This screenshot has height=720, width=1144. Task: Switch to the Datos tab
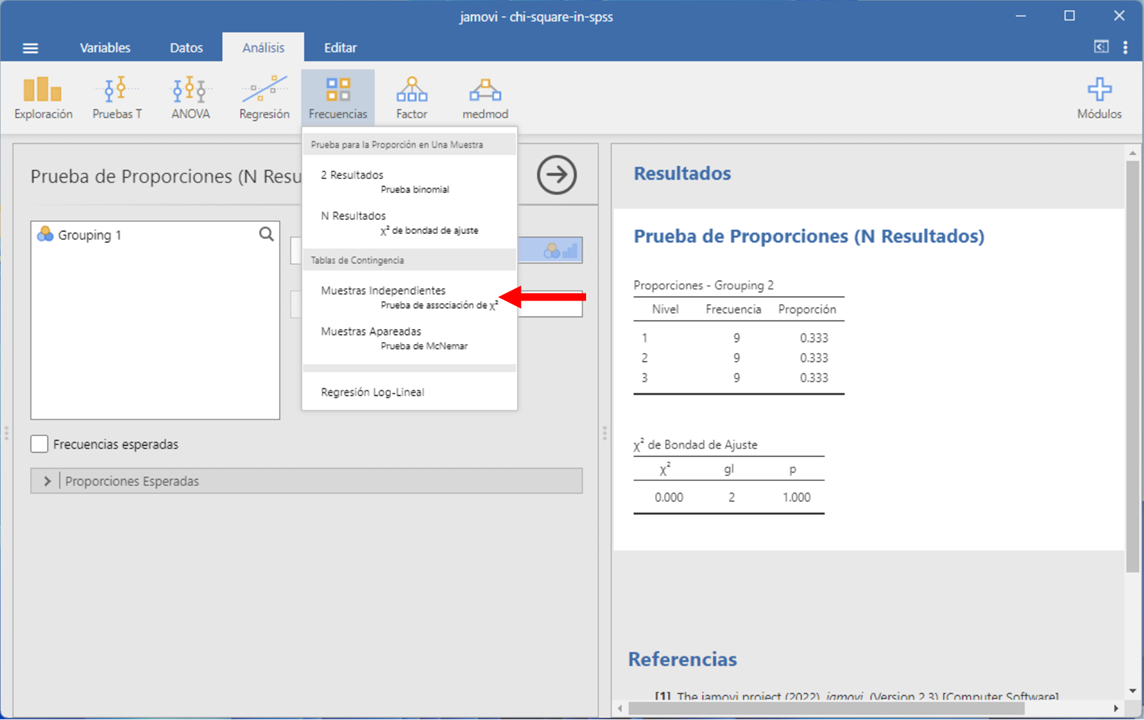point(186,48)
